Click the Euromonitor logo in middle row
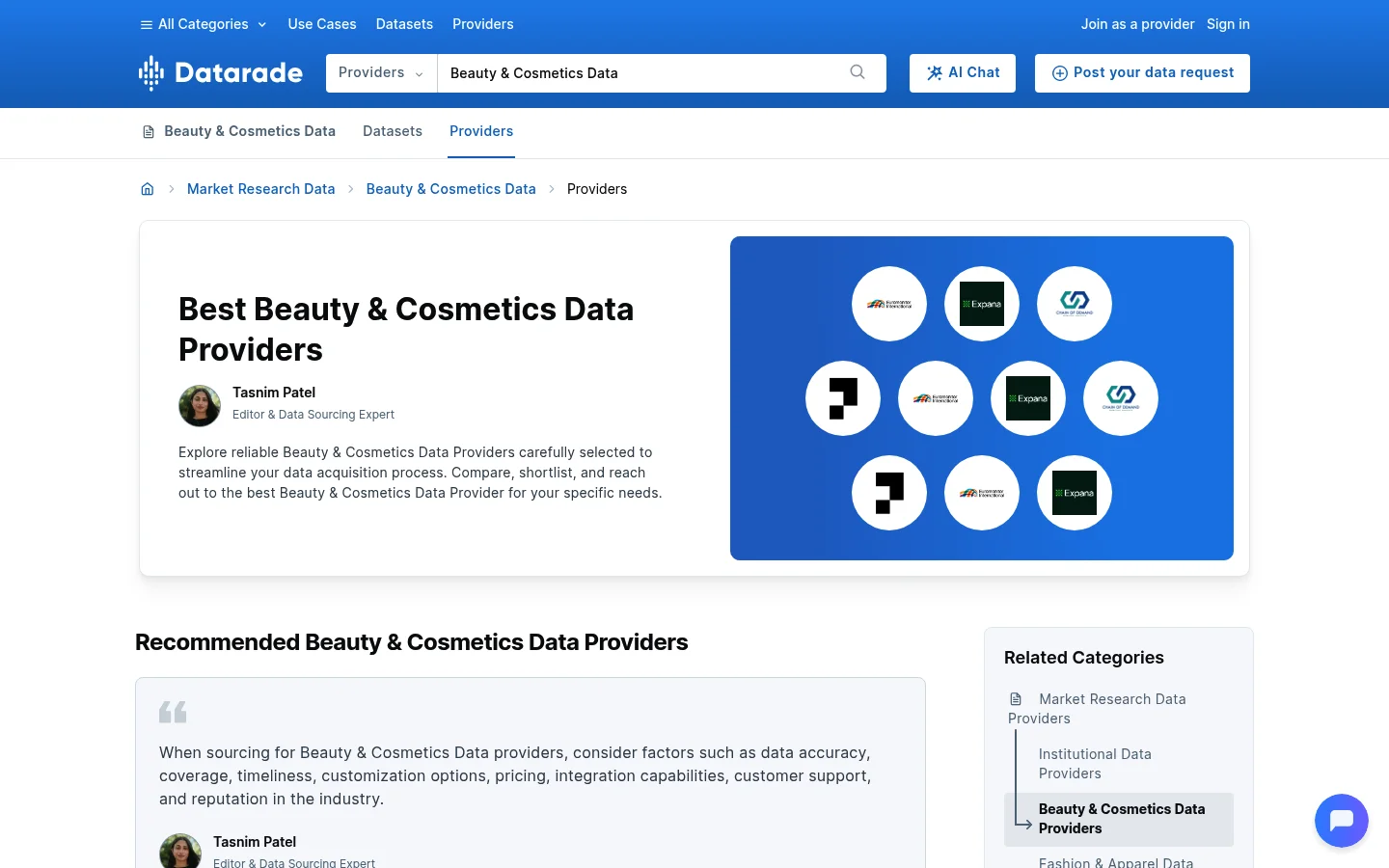The width and height of the screenshot is (1389, 868). (936, 398)
